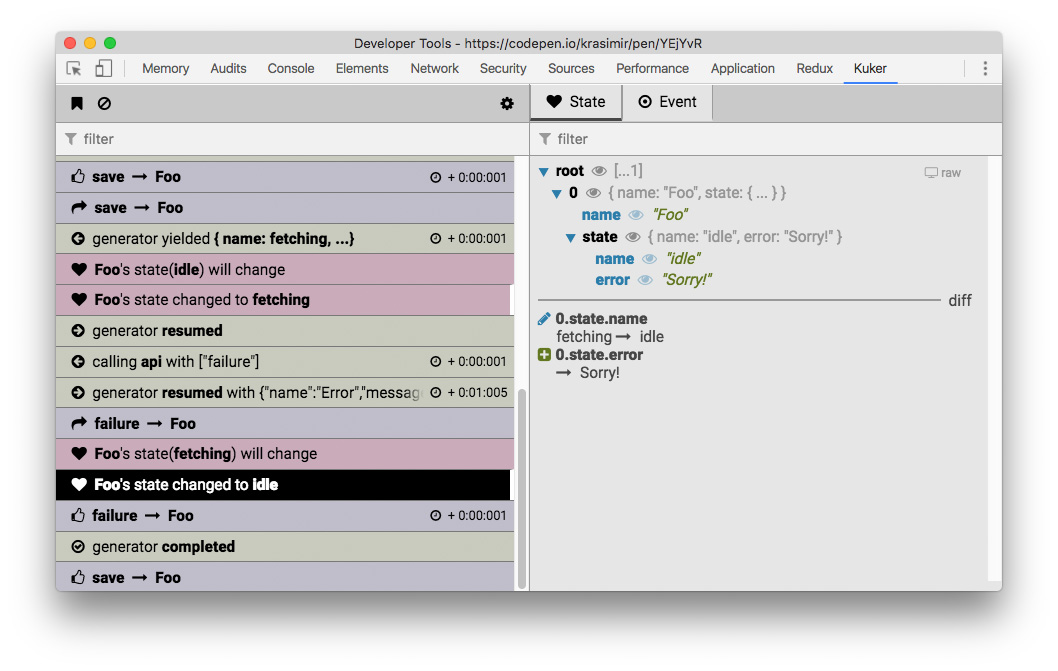Click the 0.state.name diff entry

pos(601,319)
